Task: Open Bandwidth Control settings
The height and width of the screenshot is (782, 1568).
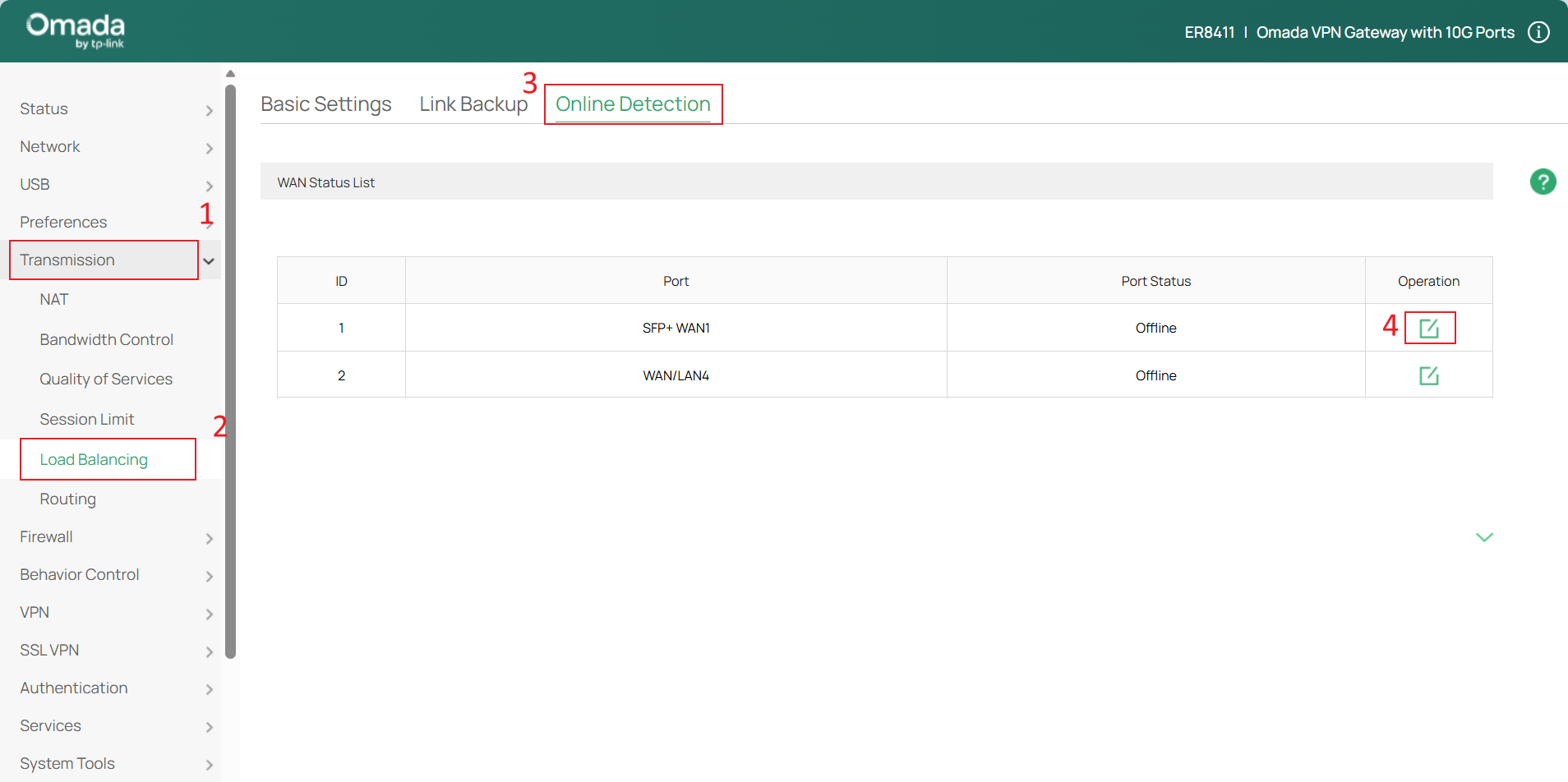Action: click(x=106, y=340)
